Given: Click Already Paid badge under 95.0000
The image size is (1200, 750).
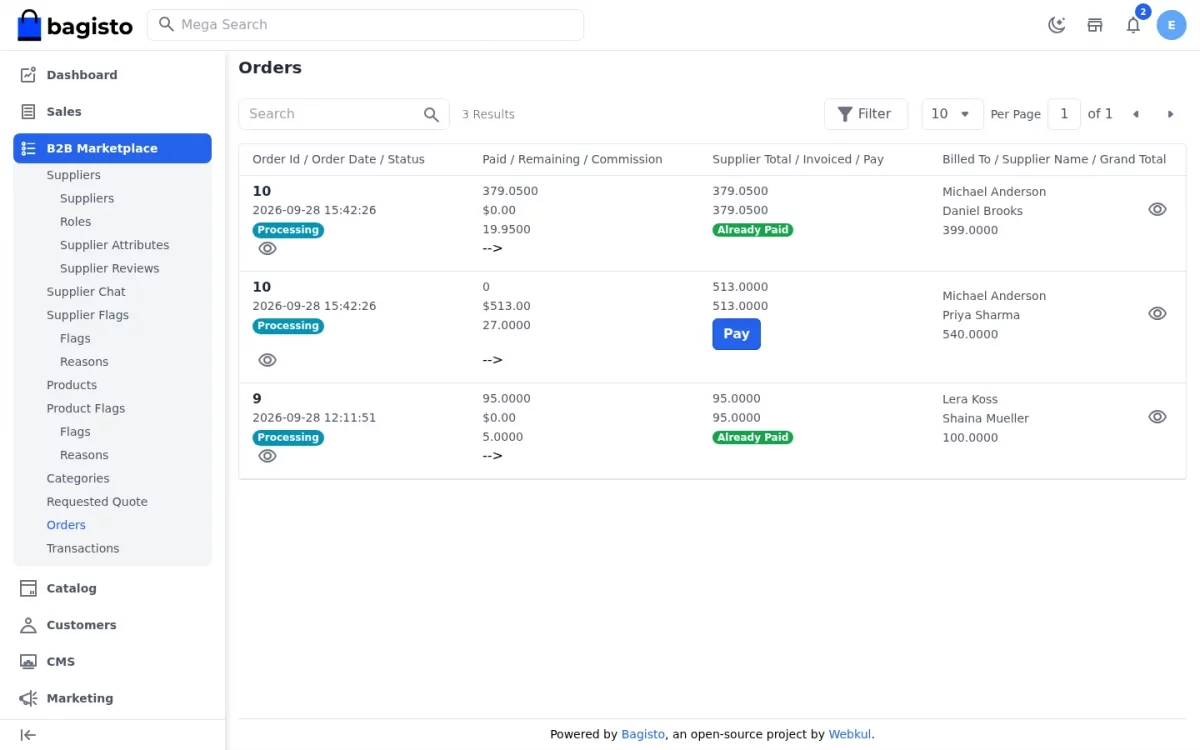Looking at the screenshot, I should (753, 437).
